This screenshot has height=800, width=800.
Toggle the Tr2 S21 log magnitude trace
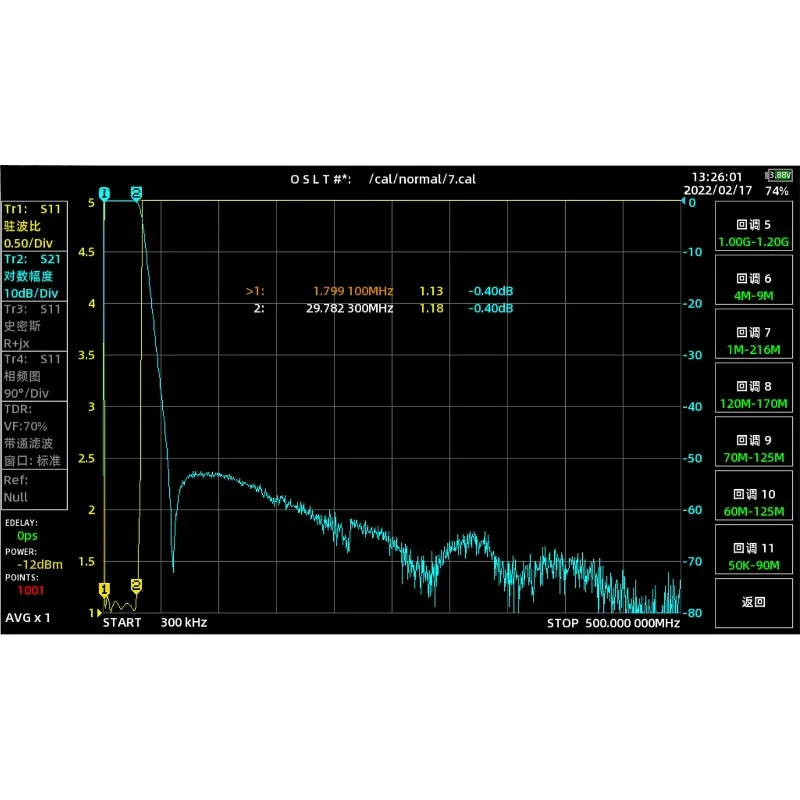[33, 276]
